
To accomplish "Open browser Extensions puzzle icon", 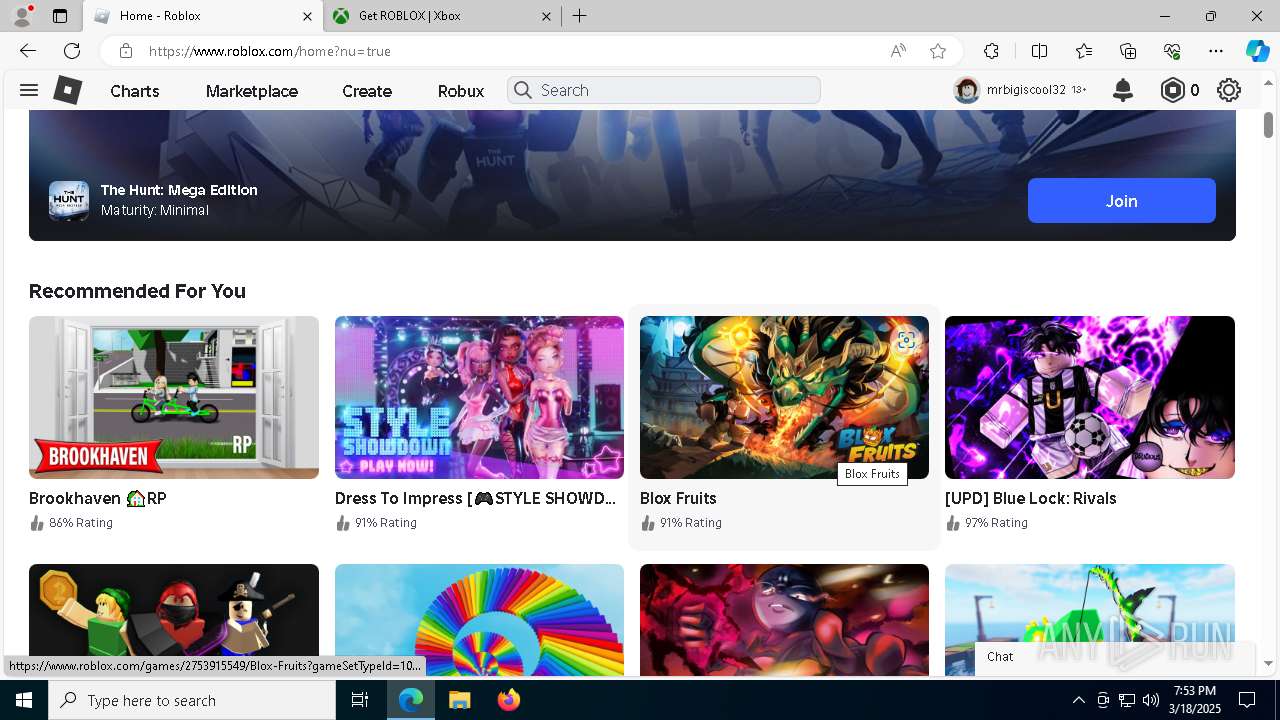I will click(991, 51).
